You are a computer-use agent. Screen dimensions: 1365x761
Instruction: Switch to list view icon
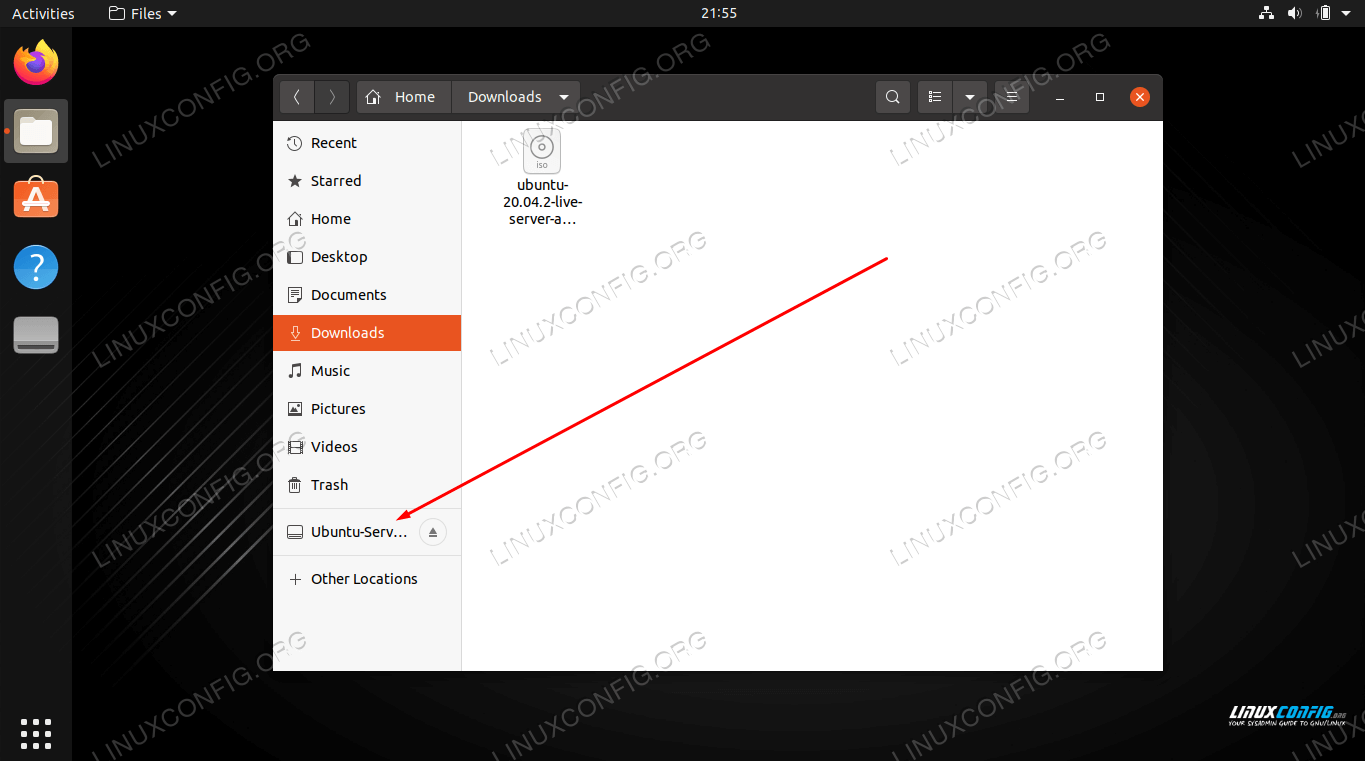[x=935, y=97]
